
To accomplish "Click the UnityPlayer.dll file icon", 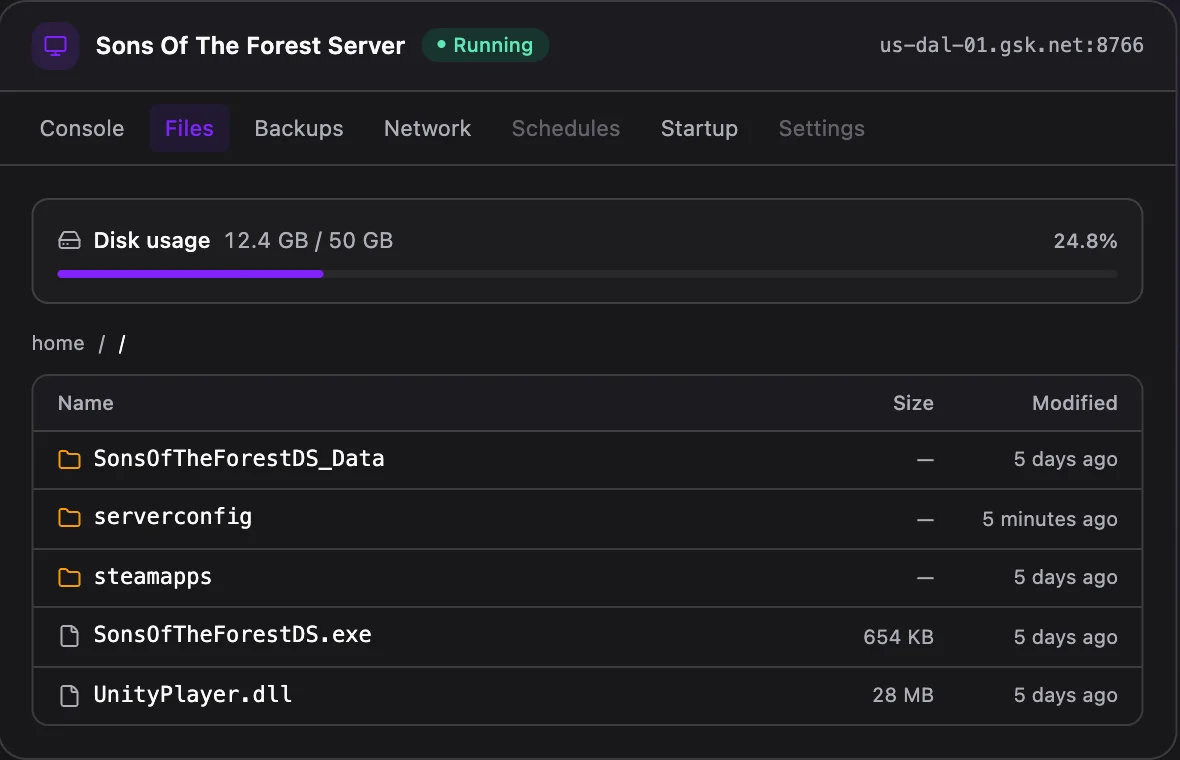I will (x=69, y=695).
